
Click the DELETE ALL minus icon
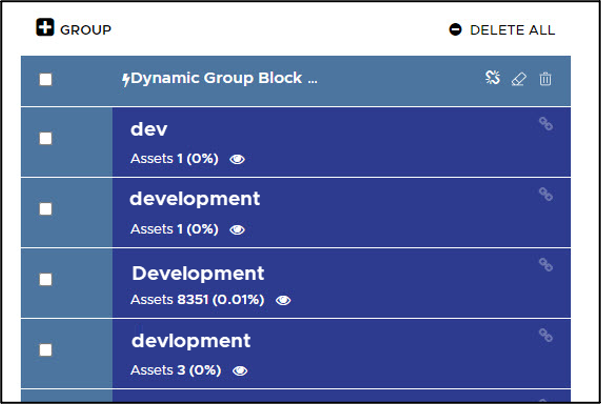point(455,30)
